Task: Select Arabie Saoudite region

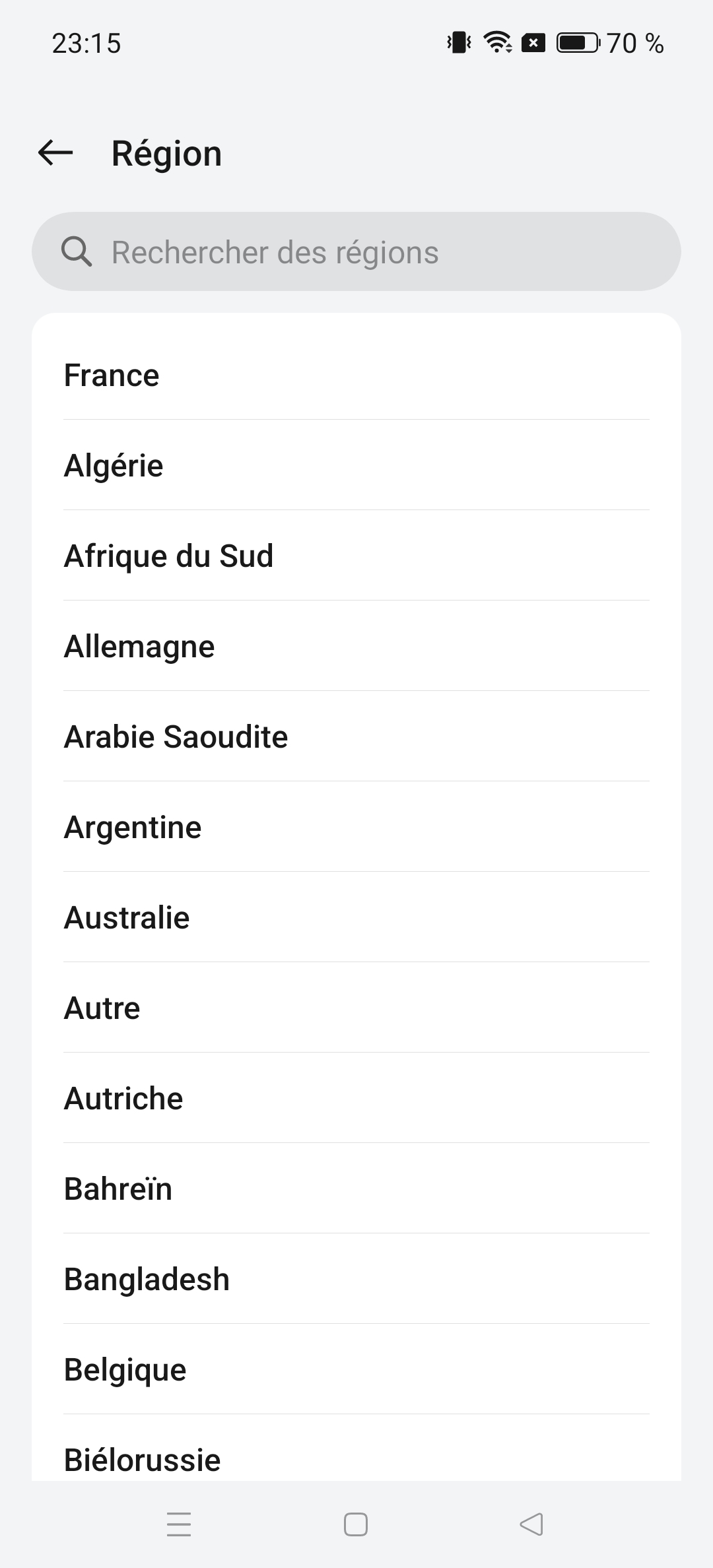Action: (x=356, y=736)
